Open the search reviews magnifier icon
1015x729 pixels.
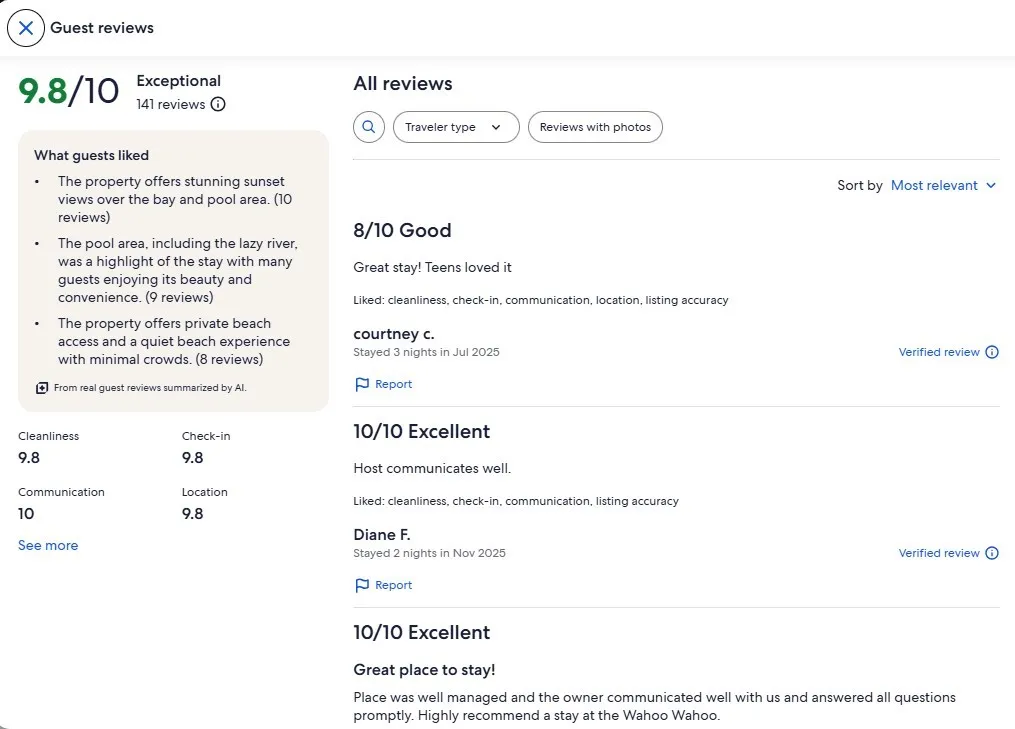[369, 127]
